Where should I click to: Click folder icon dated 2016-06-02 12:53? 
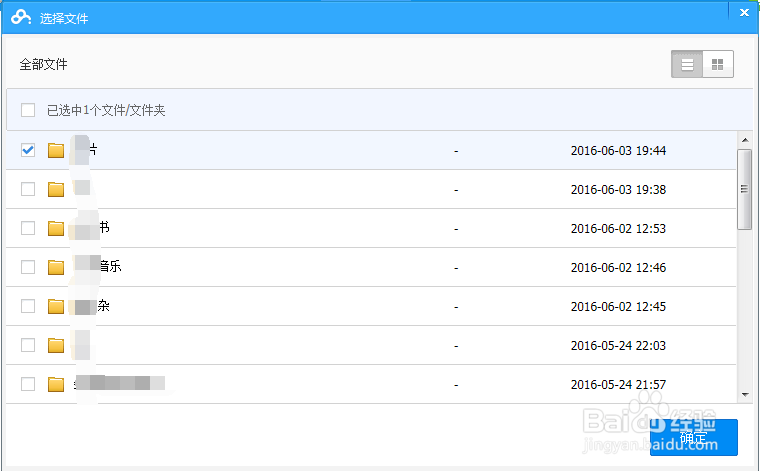(56, 228)
